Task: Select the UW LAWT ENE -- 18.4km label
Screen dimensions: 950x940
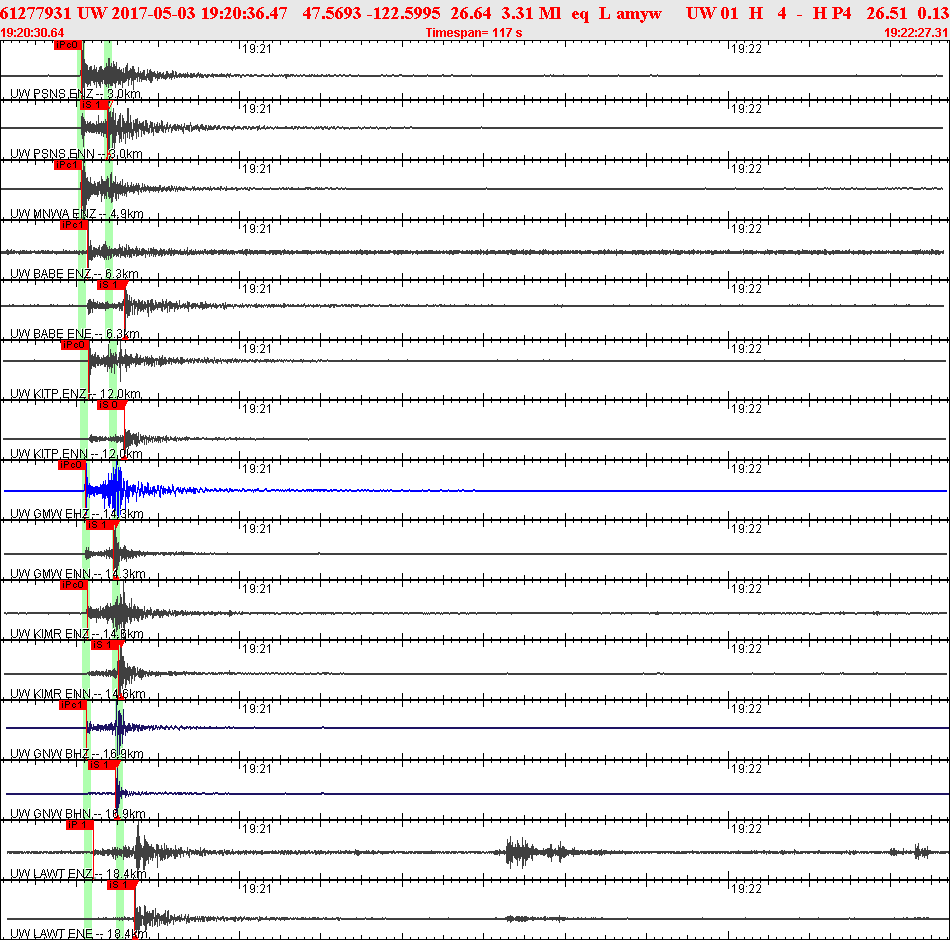Action: [x=79, y=934]
